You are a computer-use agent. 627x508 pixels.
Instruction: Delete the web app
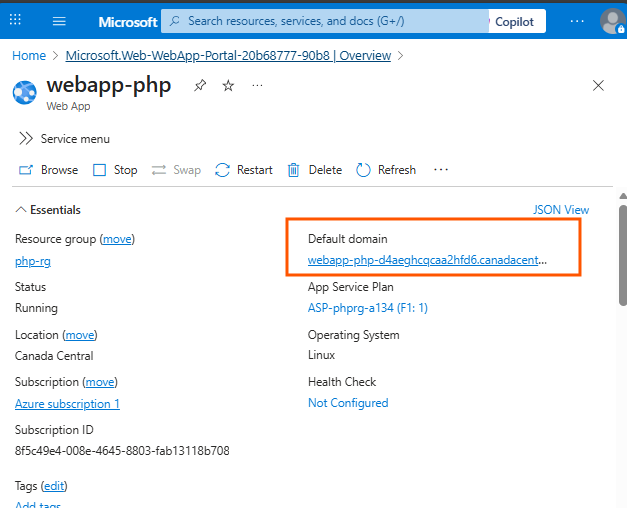point(315,170)
